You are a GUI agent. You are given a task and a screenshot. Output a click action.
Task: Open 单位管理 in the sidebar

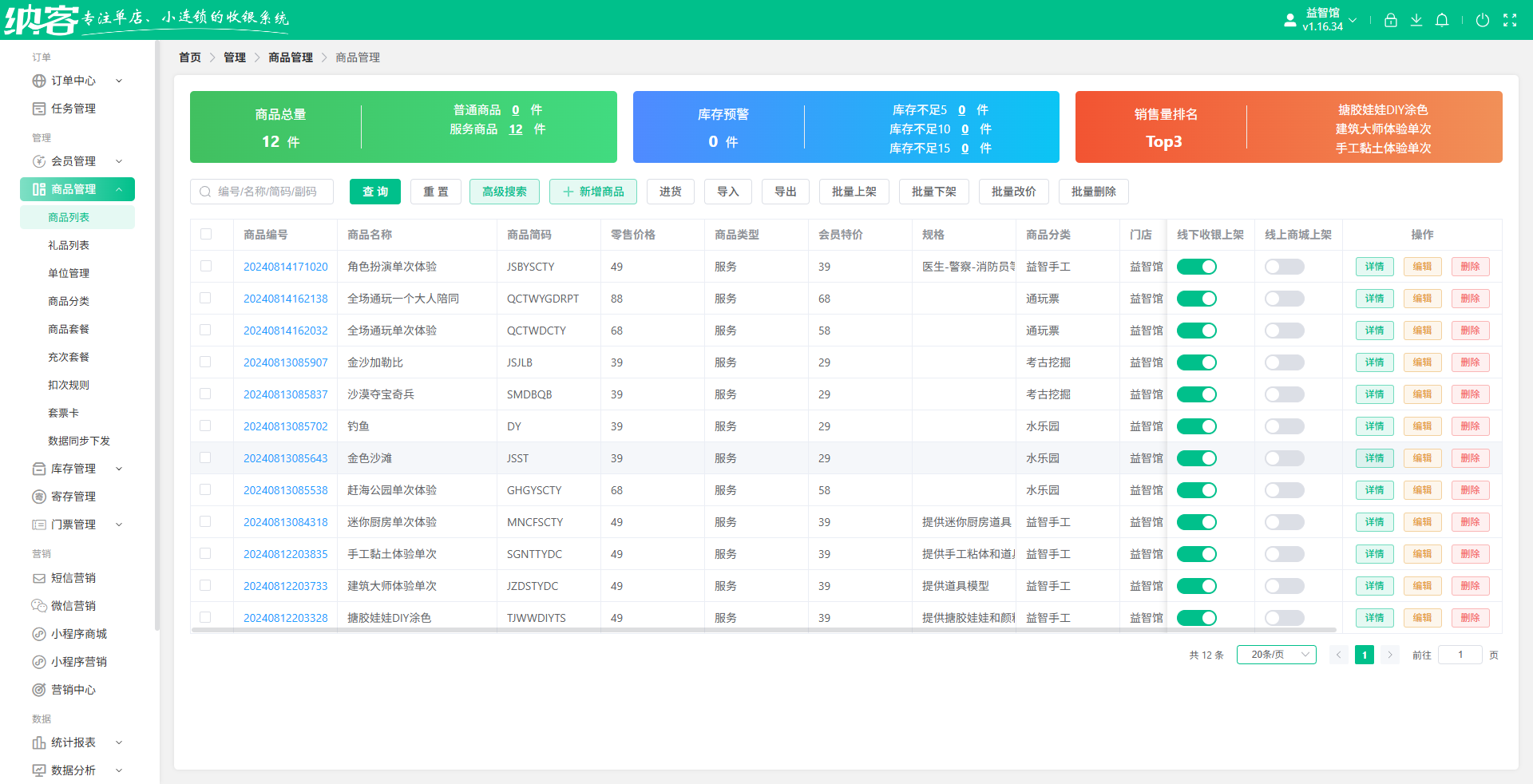(x=69, y=273)
